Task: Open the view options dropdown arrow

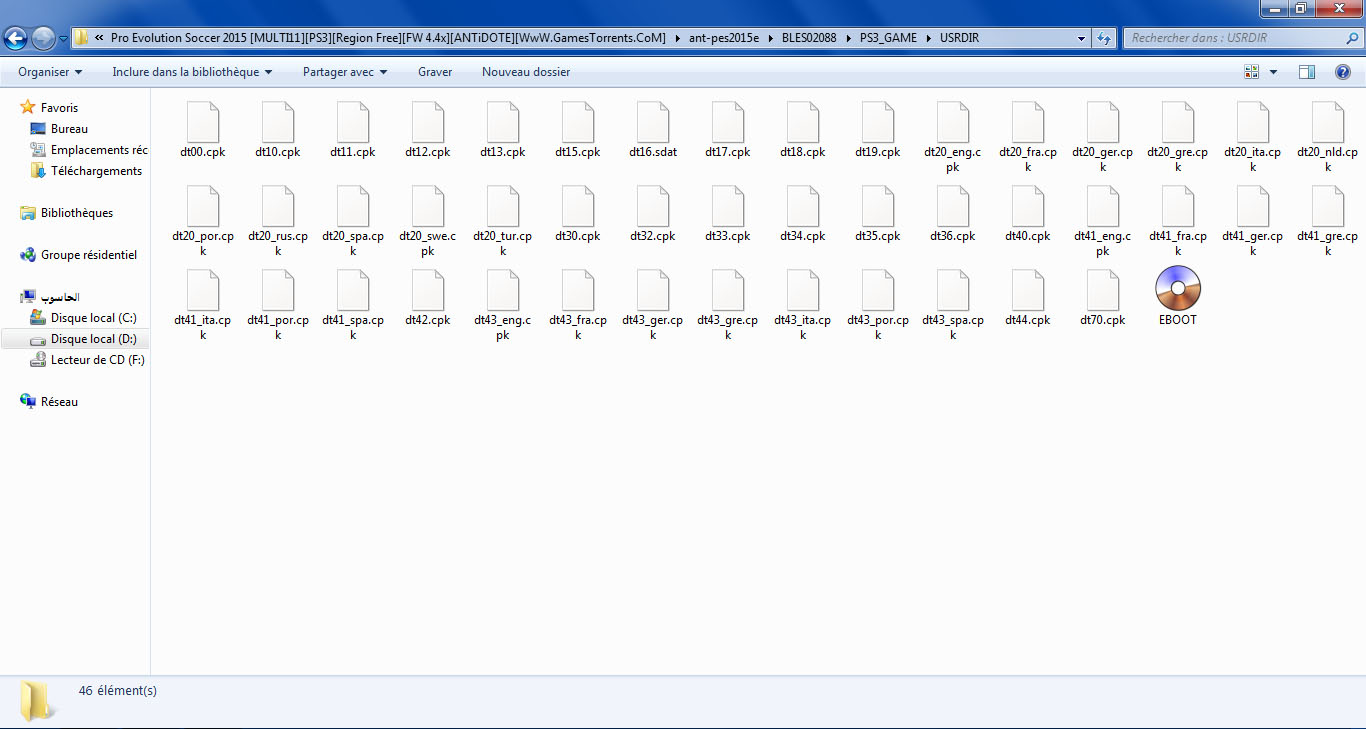Action: click(x=1273, y=72)
